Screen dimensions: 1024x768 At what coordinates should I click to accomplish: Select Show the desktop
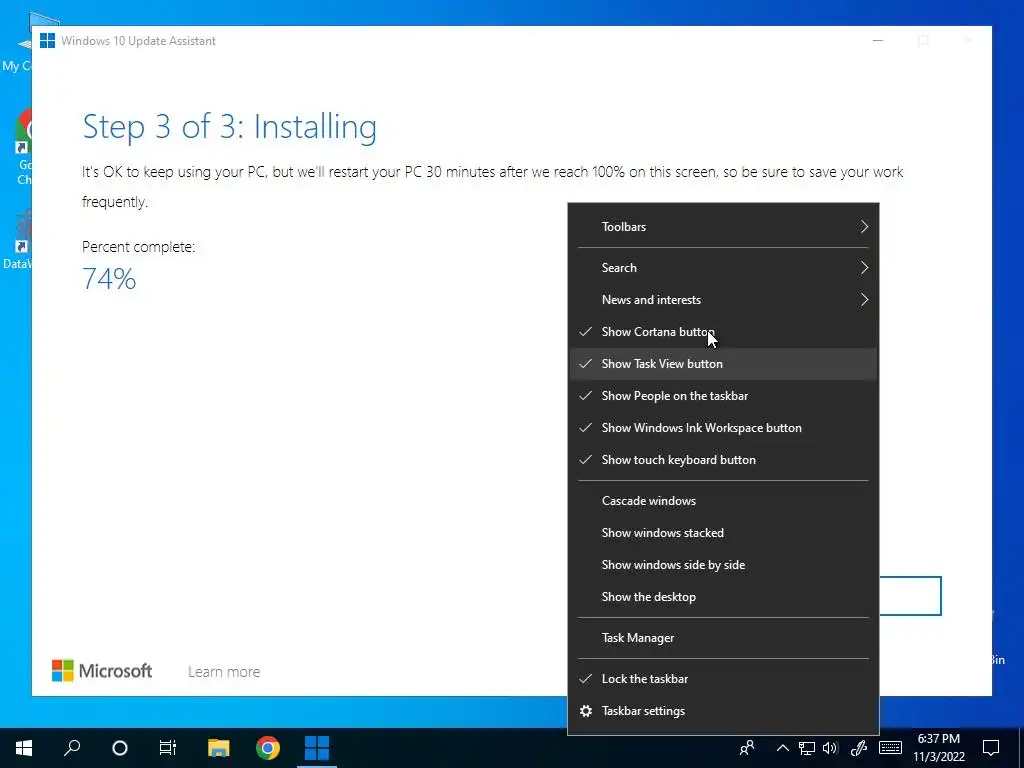[x=723, y=597]
